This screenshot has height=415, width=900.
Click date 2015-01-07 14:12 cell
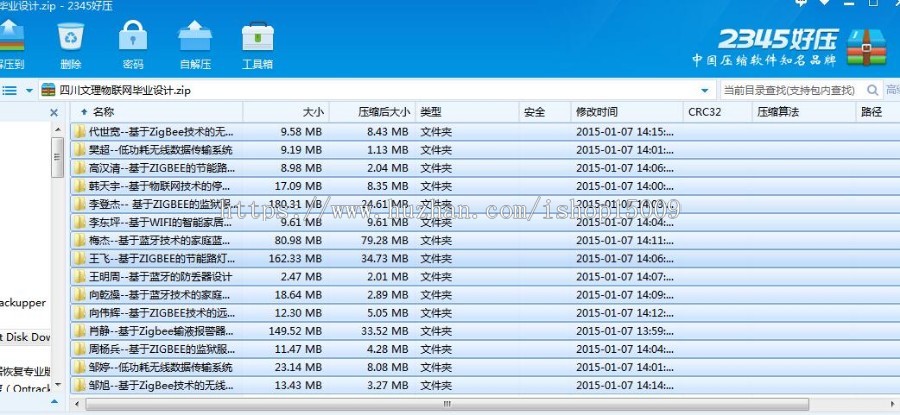[625, 313]
